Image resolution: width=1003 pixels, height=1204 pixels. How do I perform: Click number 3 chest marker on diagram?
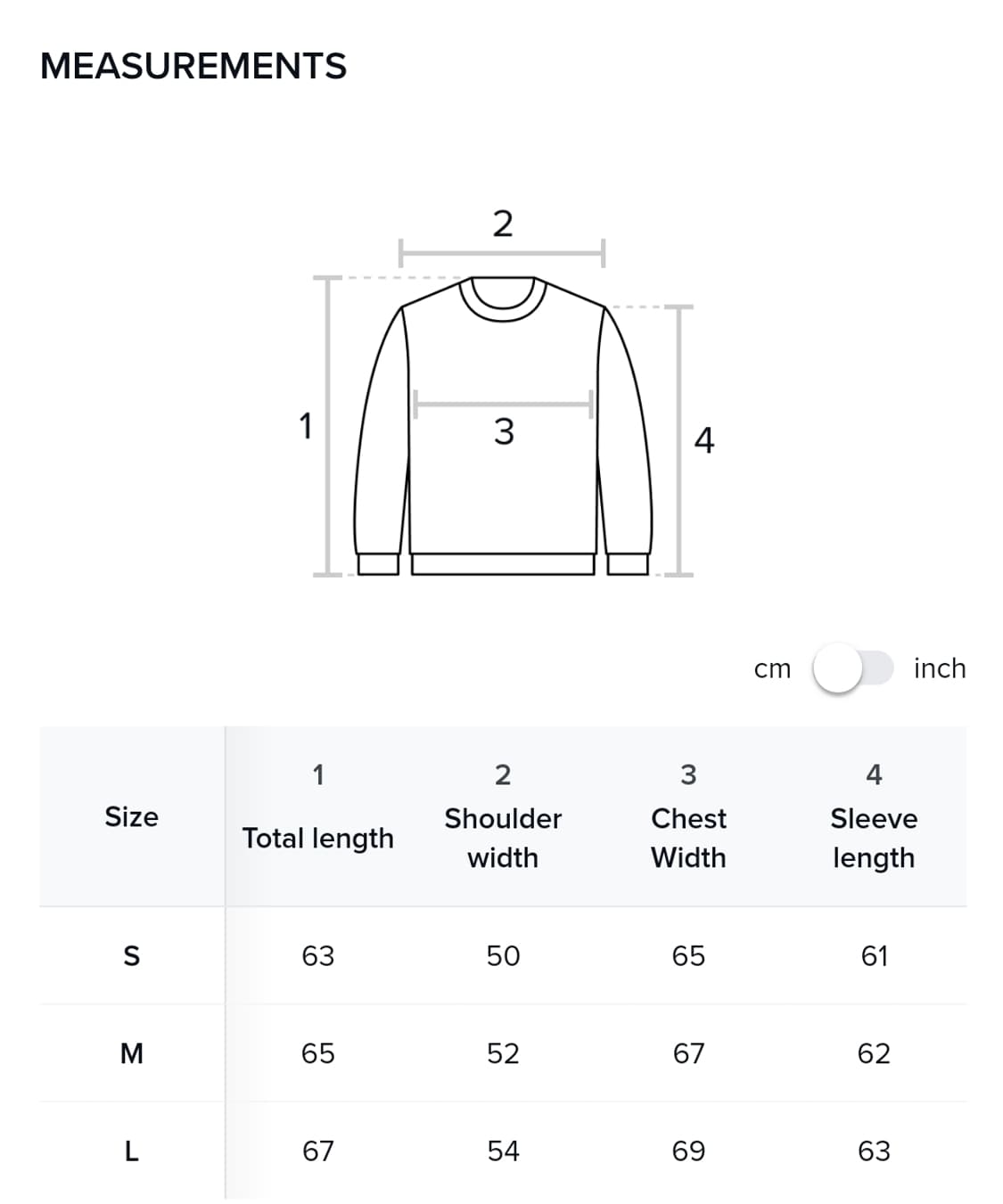504,431
